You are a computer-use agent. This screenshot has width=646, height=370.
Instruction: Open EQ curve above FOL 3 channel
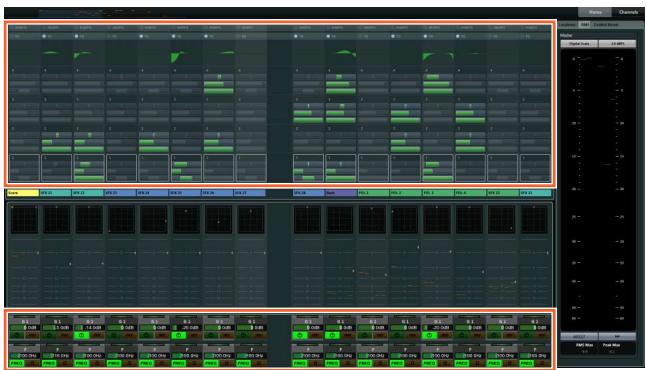(x=437, y=55)
